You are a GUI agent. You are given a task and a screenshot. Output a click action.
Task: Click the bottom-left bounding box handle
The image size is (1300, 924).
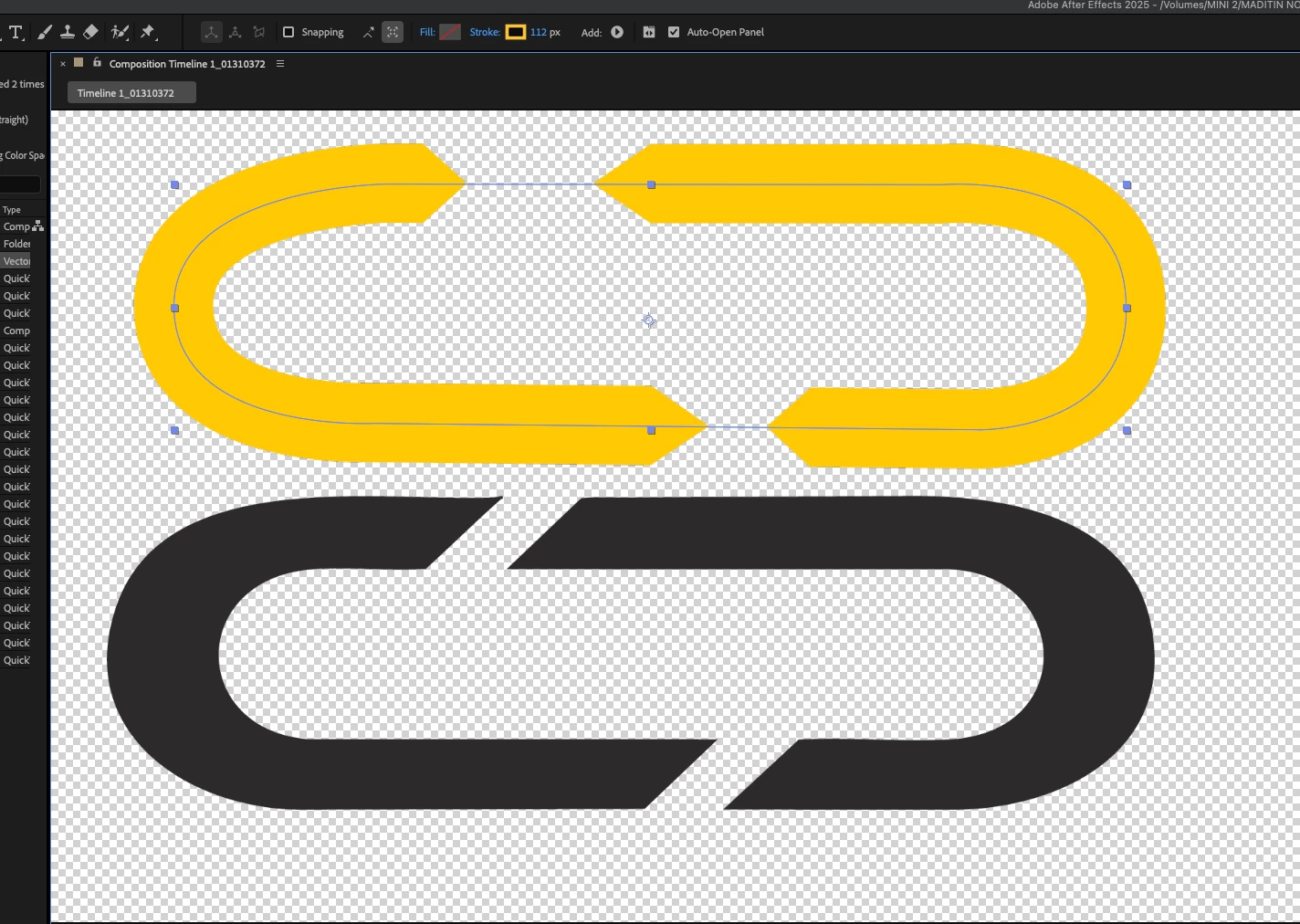tap(175, 430)
